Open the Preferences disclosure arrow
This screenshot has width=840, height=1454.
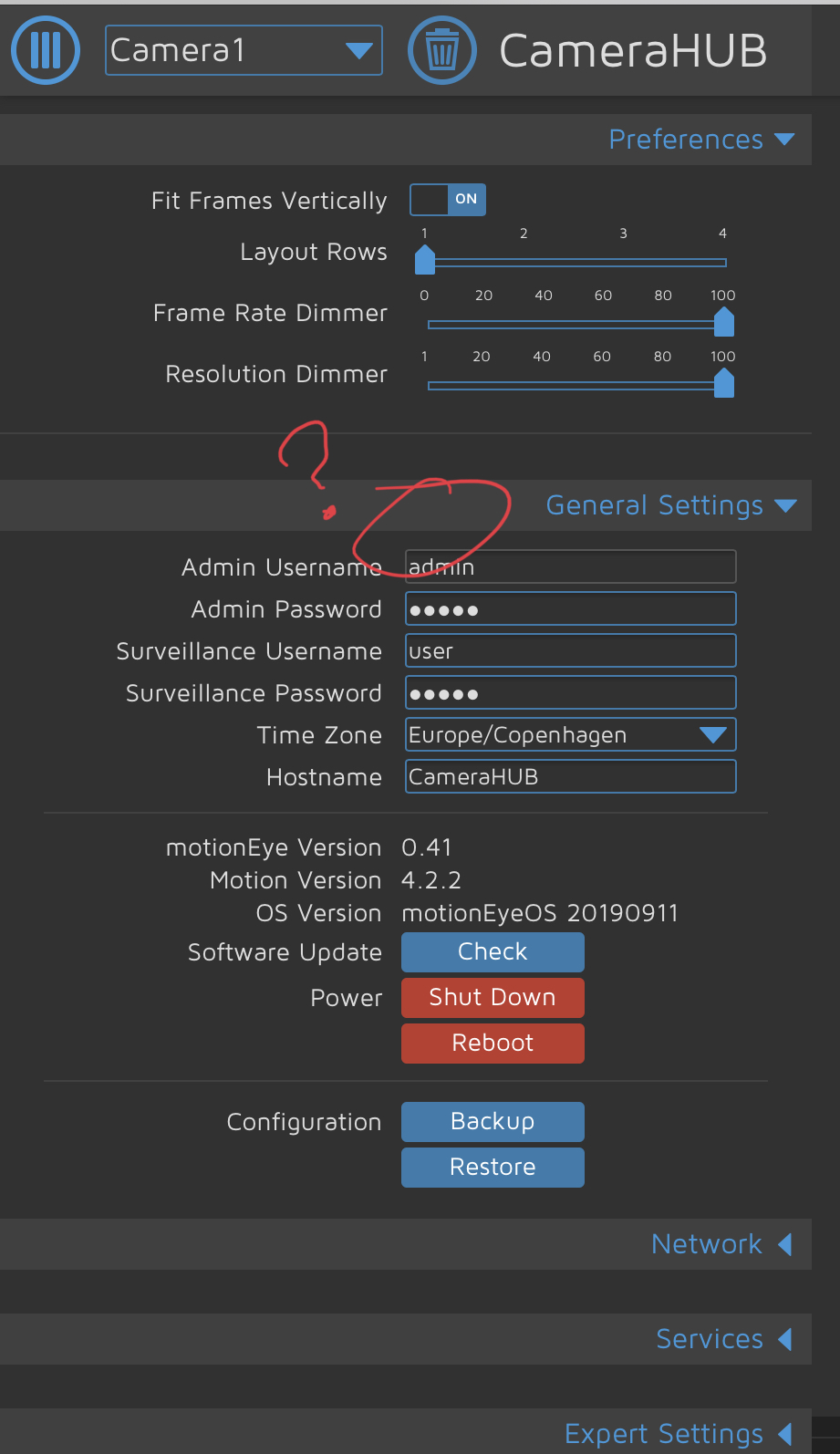point(784,139)
